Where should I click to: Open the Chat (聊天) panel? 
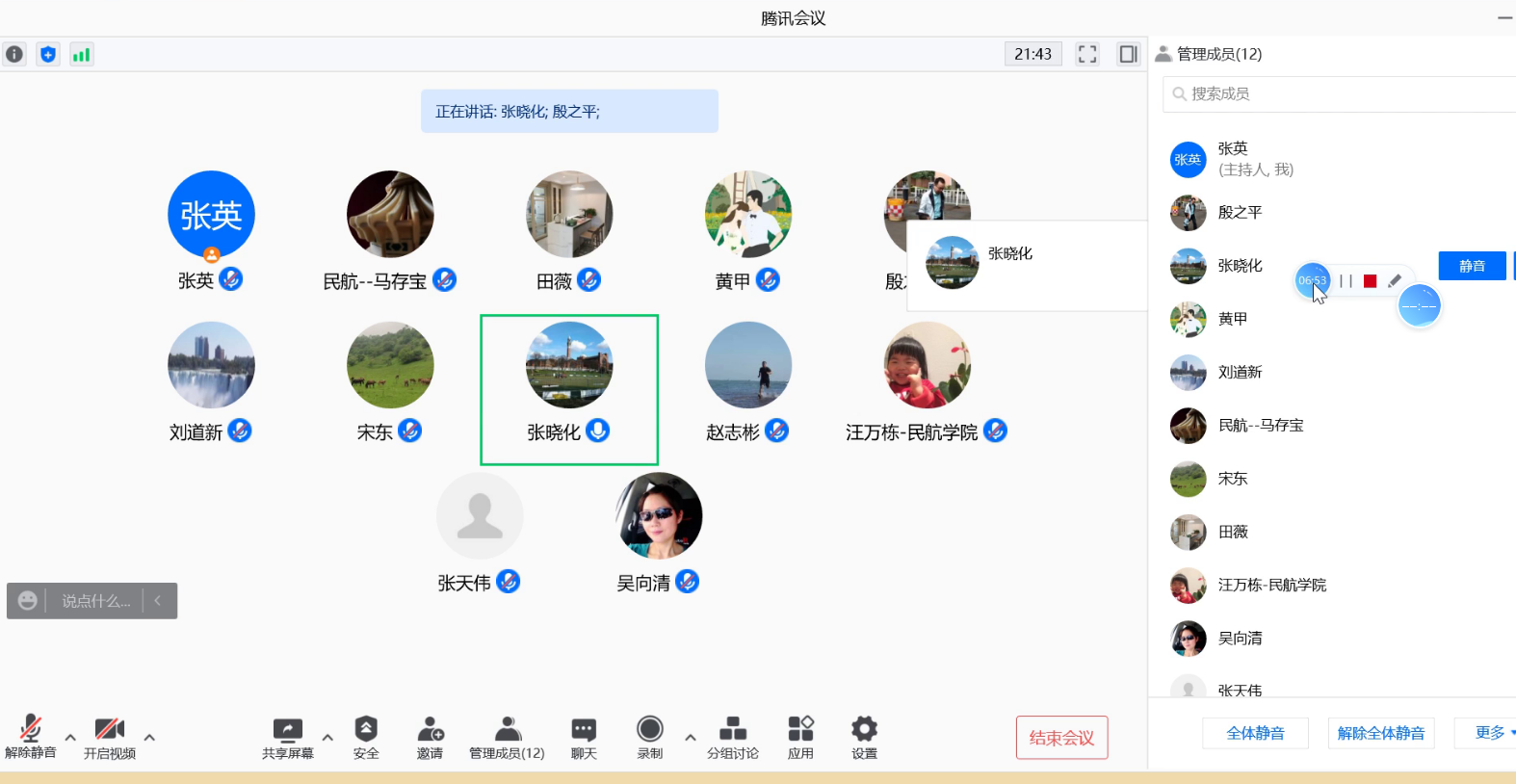pos(584,738)
